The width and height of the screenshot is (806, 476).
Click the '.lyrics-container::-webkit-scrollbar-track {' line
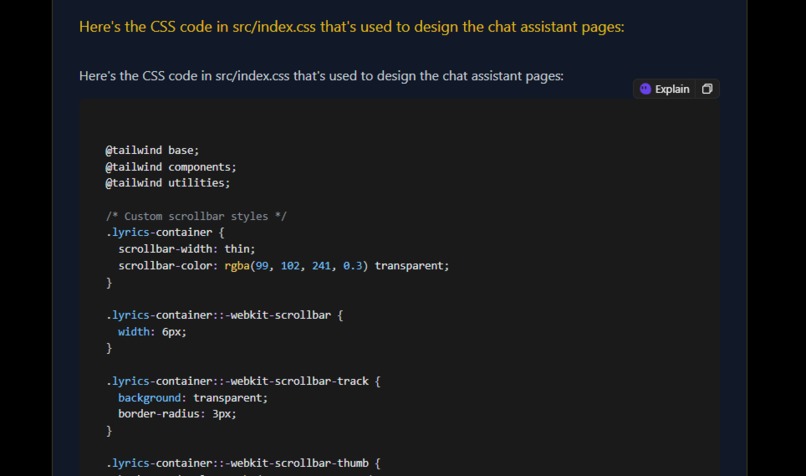coord(243,381)
